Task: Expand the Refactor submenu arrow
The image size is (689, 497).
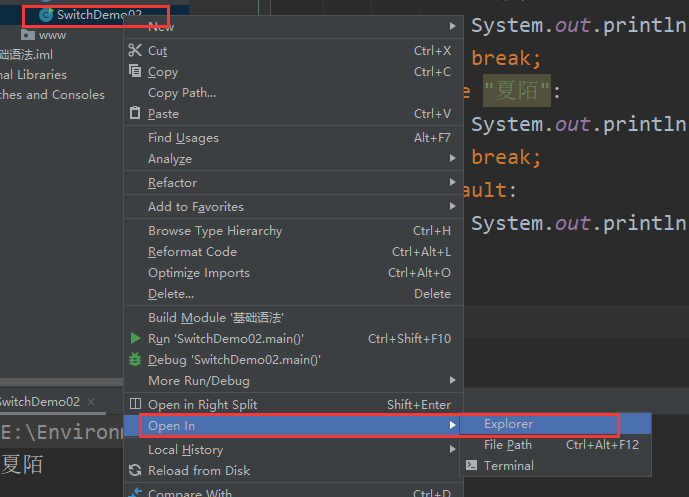Action: [452, 182]
